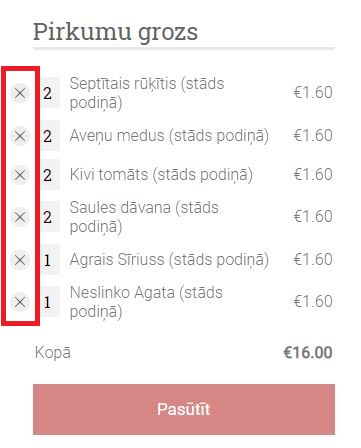Click quantity field of Neslinko Agata

pyautogui.click(x=50, y=302)
